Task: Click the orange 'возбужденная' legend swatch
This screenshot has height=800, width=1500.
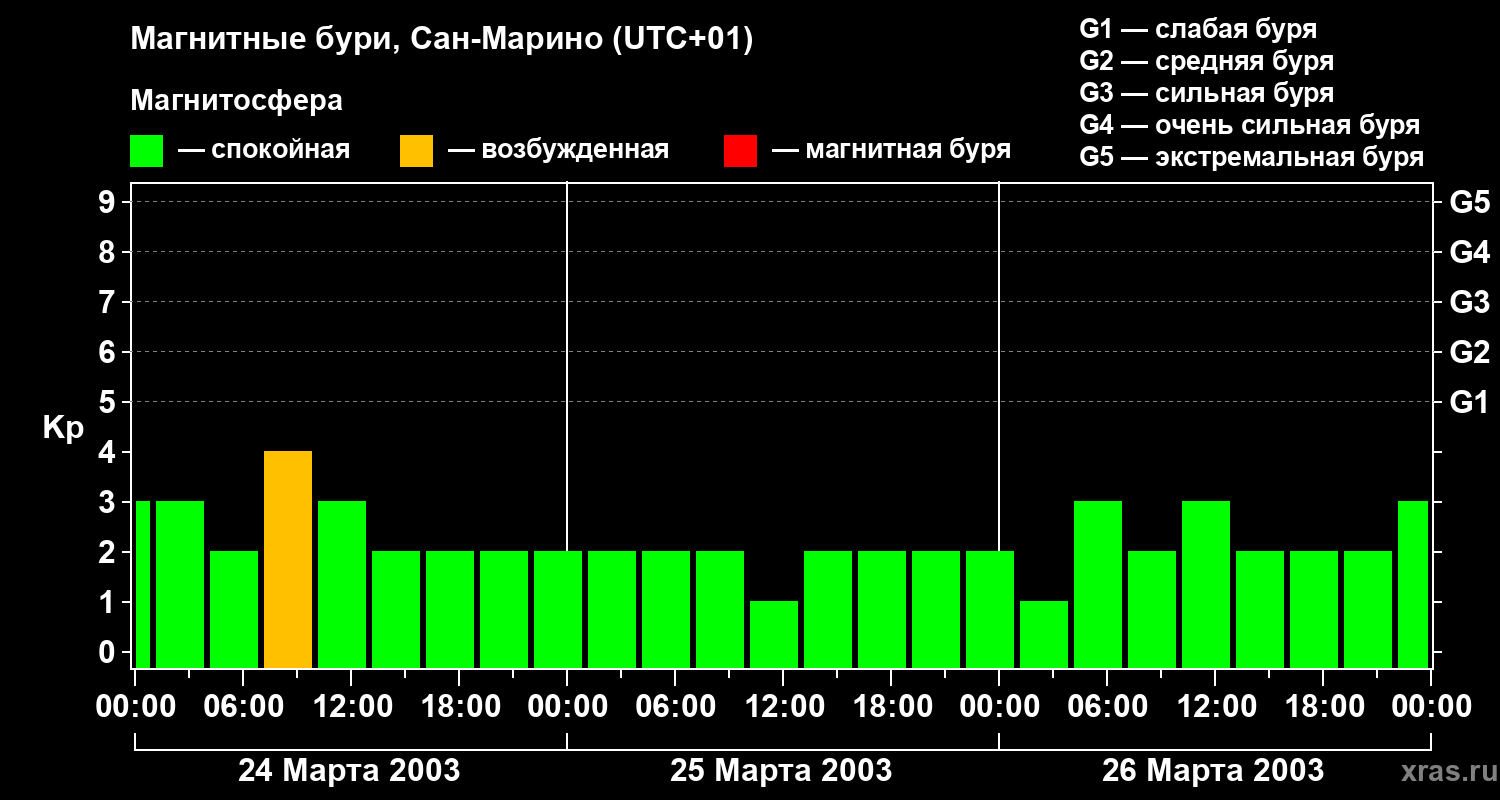Action: [x=417, y=151]
